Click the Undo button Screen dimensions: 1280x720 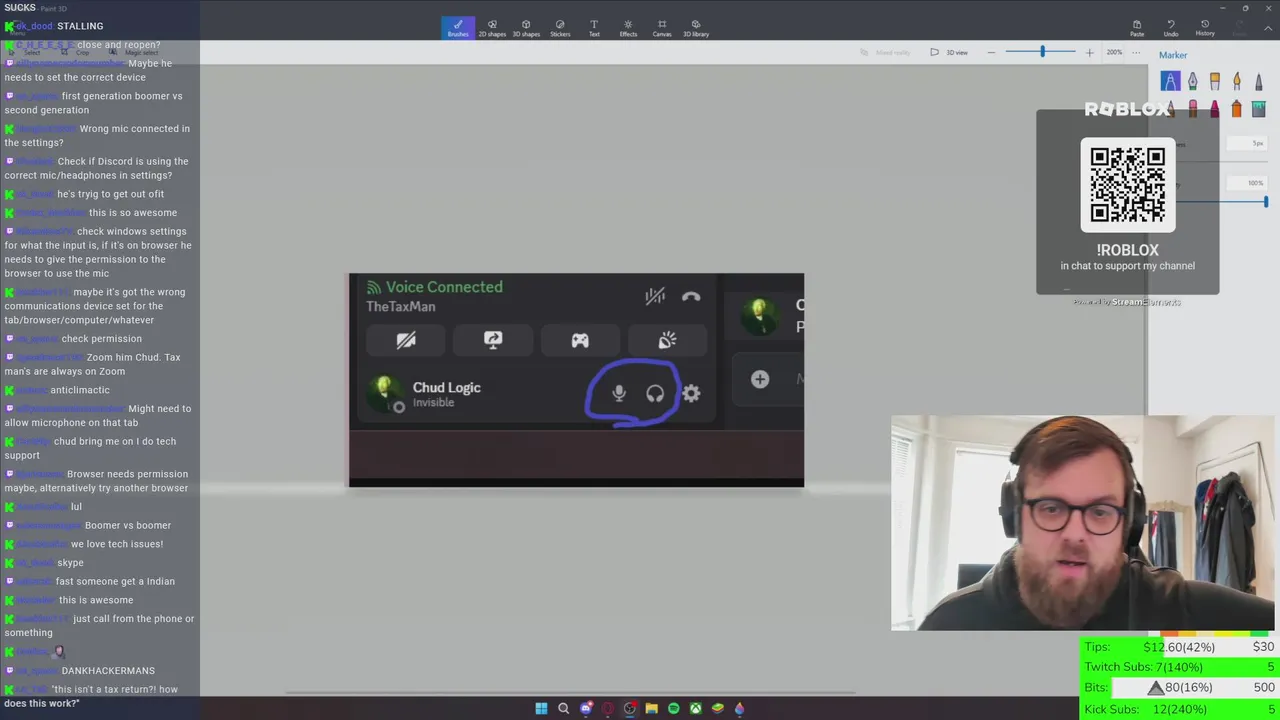point(1171,28)
